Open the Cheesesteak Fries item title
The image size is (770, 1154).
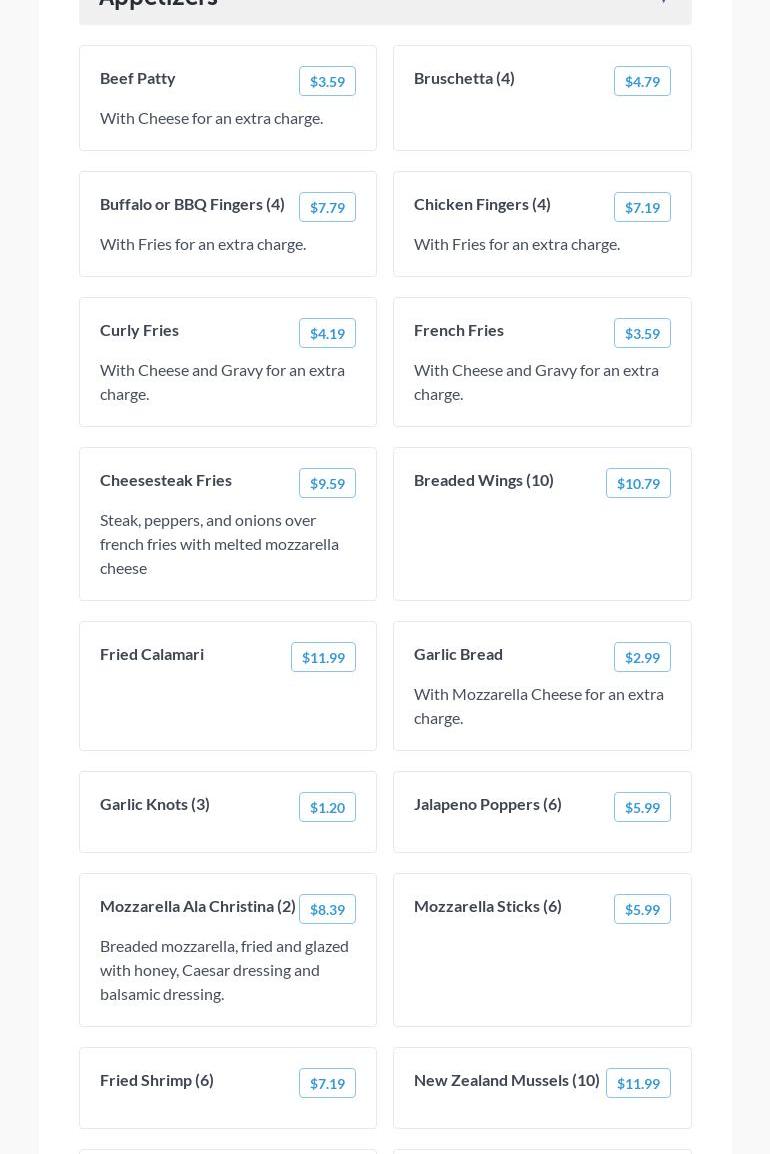(166, 480)
